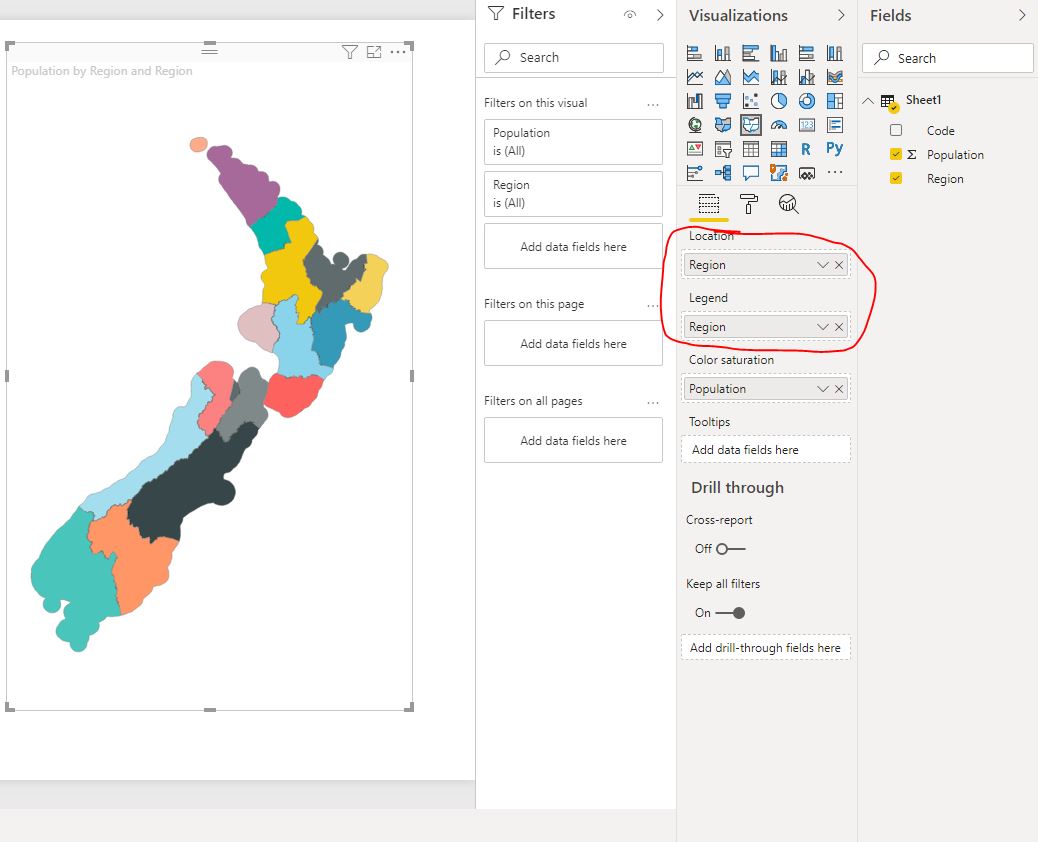1038x842 pixels.
Task: Insert the Q&A speech bubble visual
Action: point(751,173)
